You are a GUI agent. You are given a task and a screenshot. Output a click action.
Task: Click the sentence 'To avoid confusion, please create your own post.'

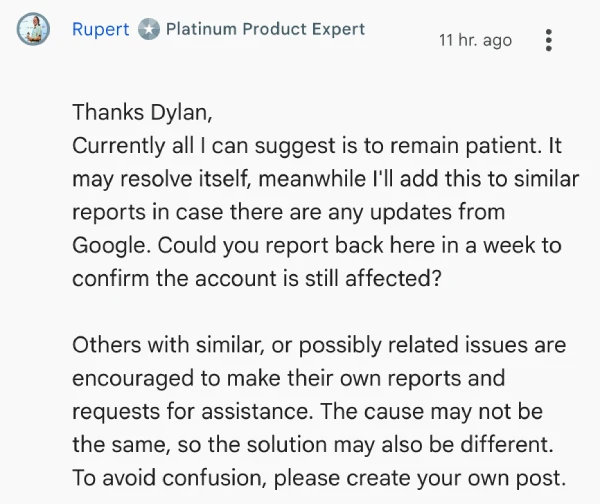[319, 477]
